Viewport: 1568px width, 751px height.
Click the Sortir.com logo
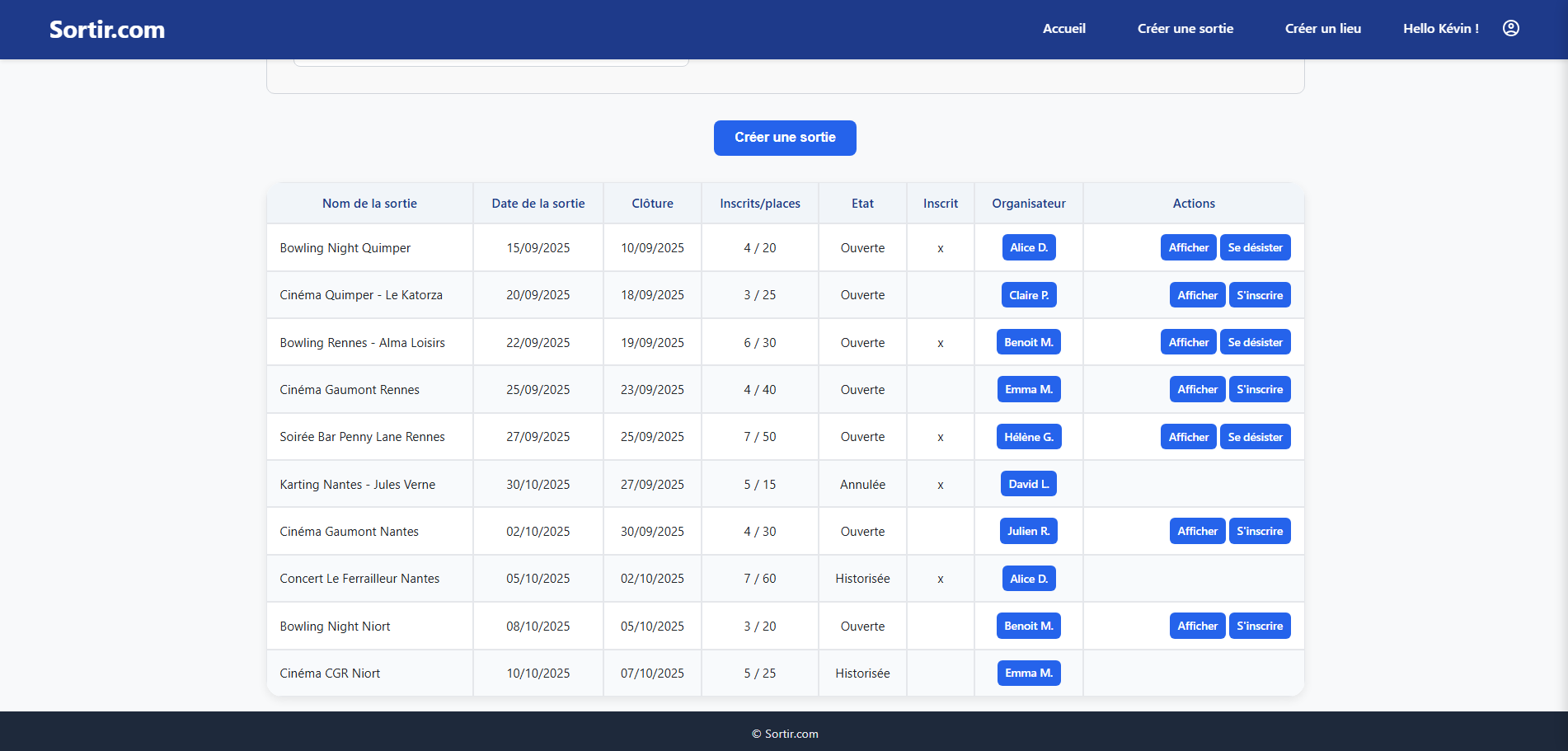tap(107, 30)
